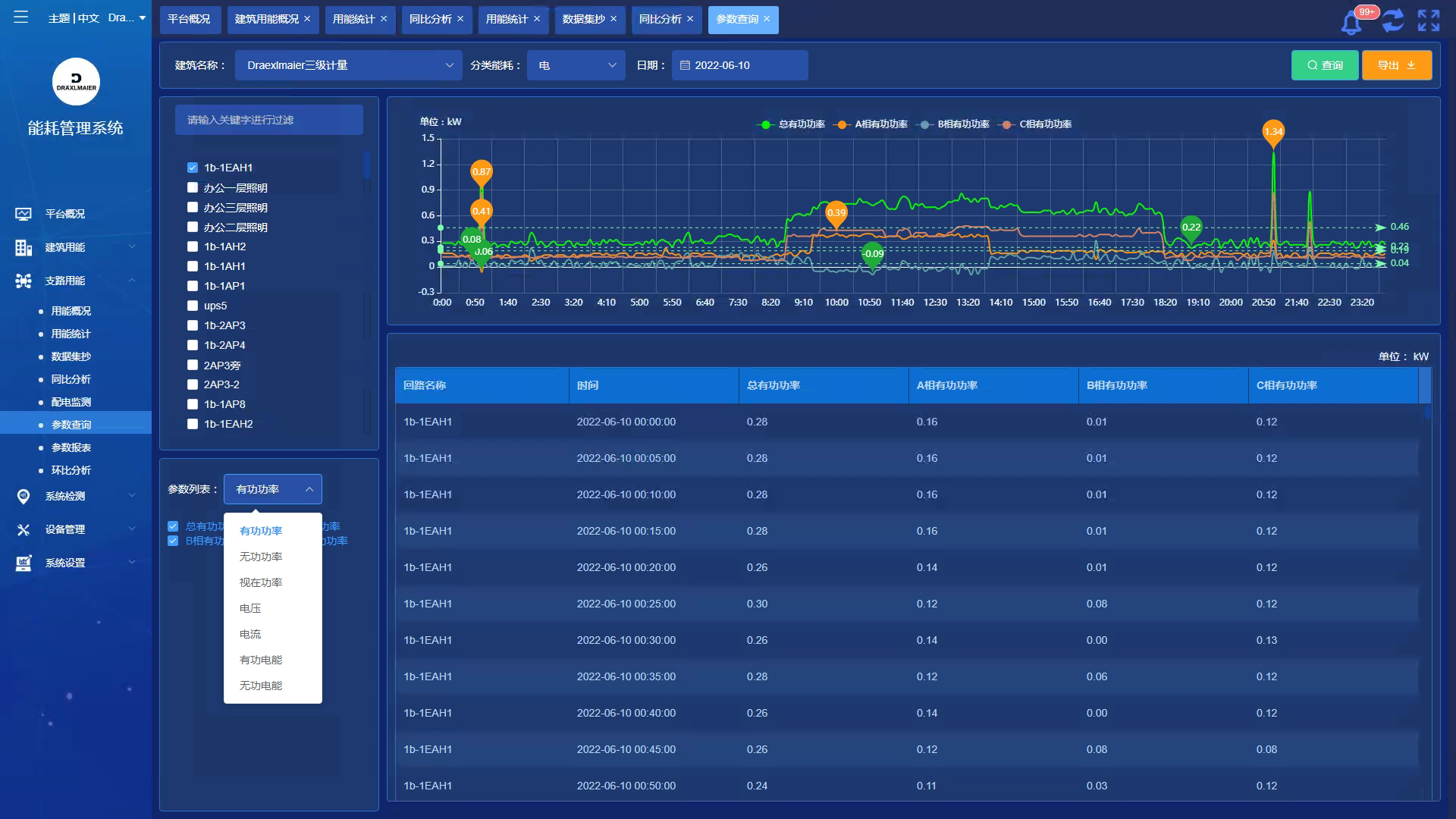Toggle the 总有功功率 legend color marker

coord(765,124)
